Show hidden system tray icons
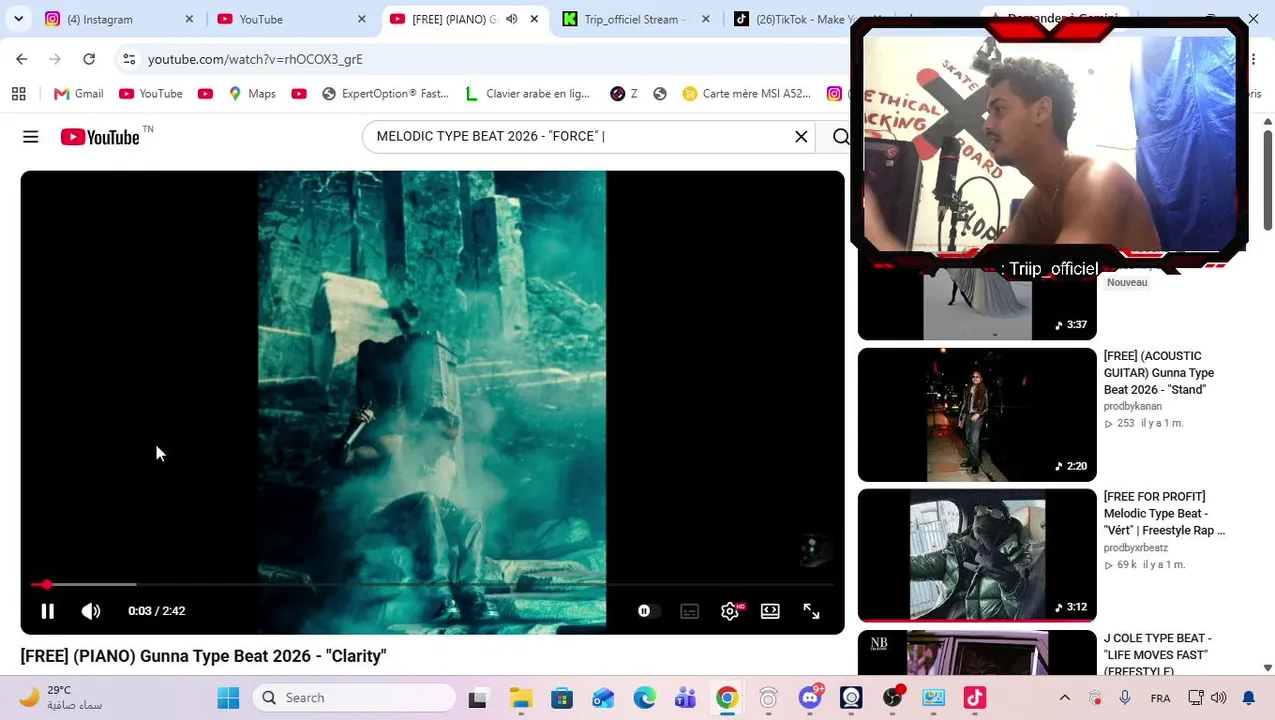The image size is (1275, 720). (x=1064, y=698)
